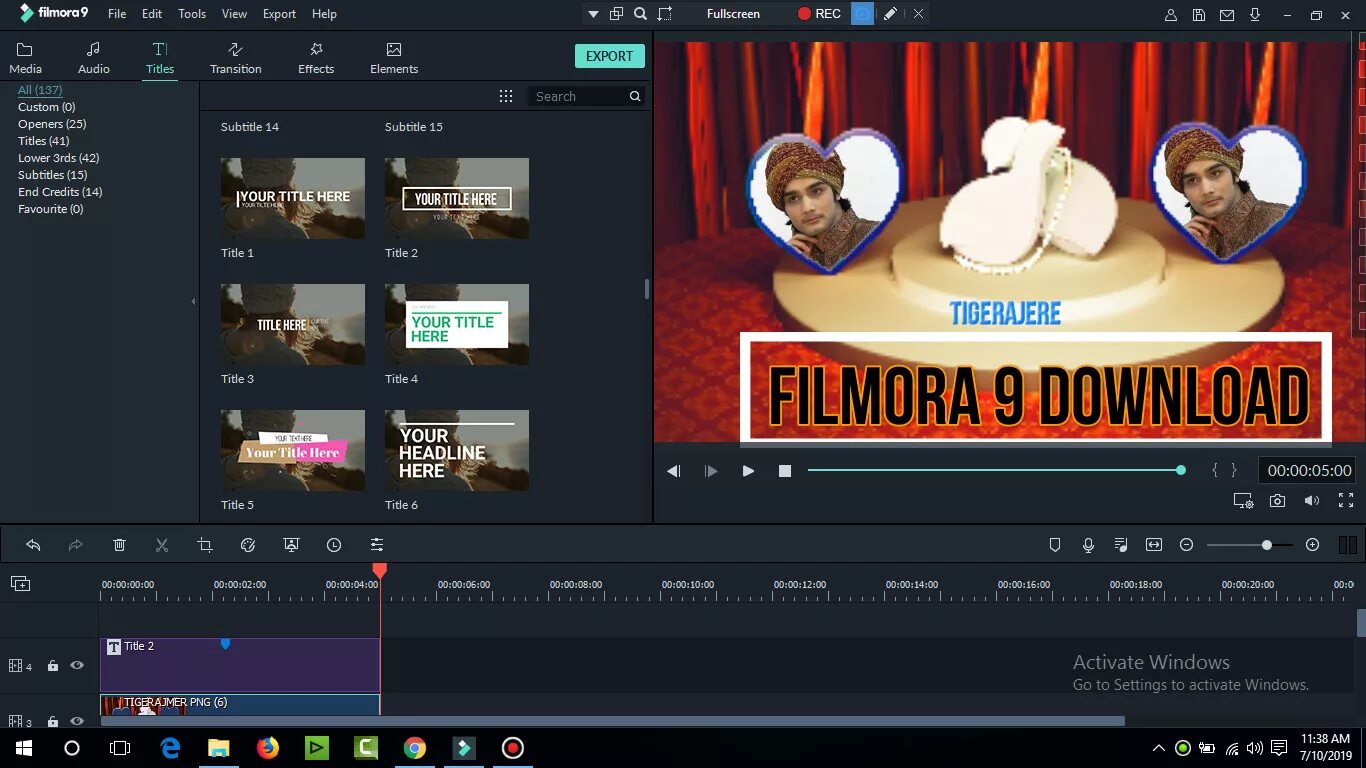The image size is (1366, 768).
Task: Select Subtitles (15) category
Action: point(52,175)
